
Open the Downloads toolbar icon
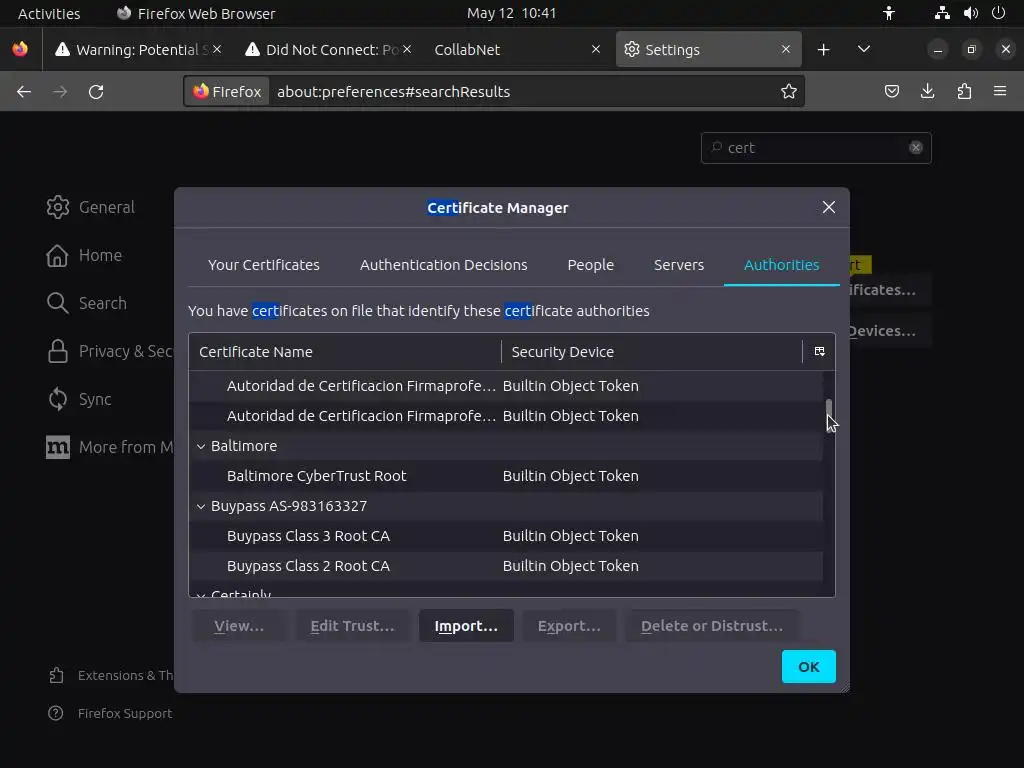[x=927, y=91]
